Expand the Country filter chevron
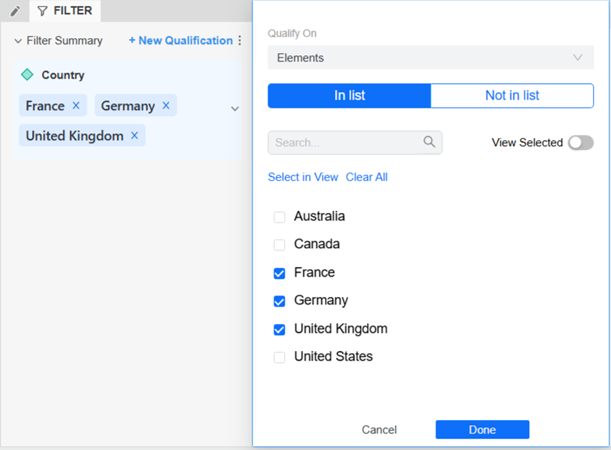611x450 pixels. (235, 108)
